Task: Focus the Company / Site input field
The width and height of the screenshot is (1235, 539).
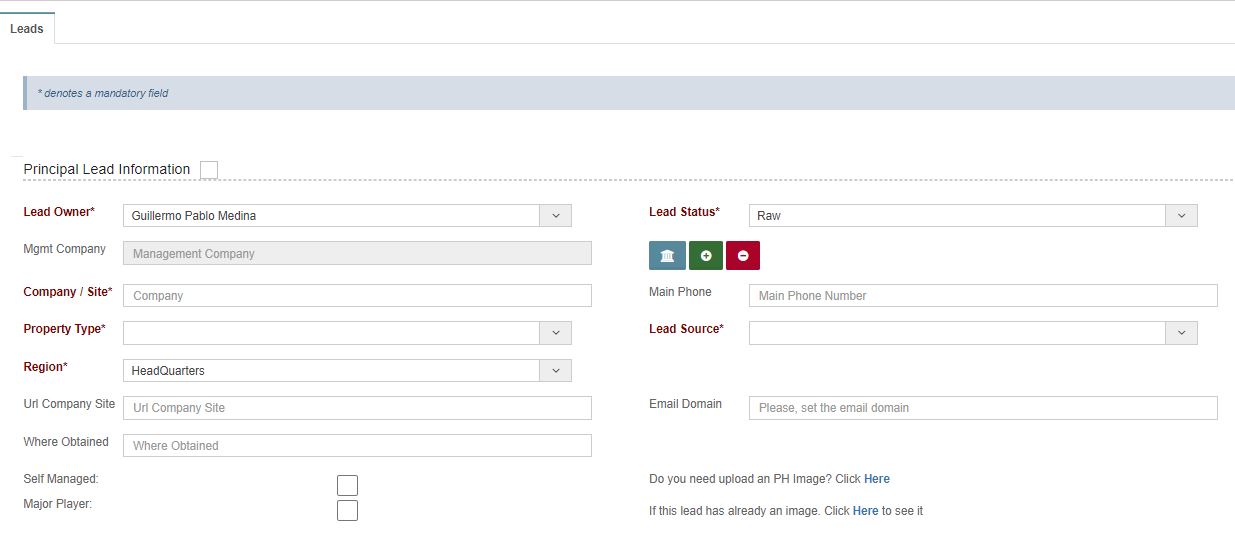Action: click(x=357, y=296)
